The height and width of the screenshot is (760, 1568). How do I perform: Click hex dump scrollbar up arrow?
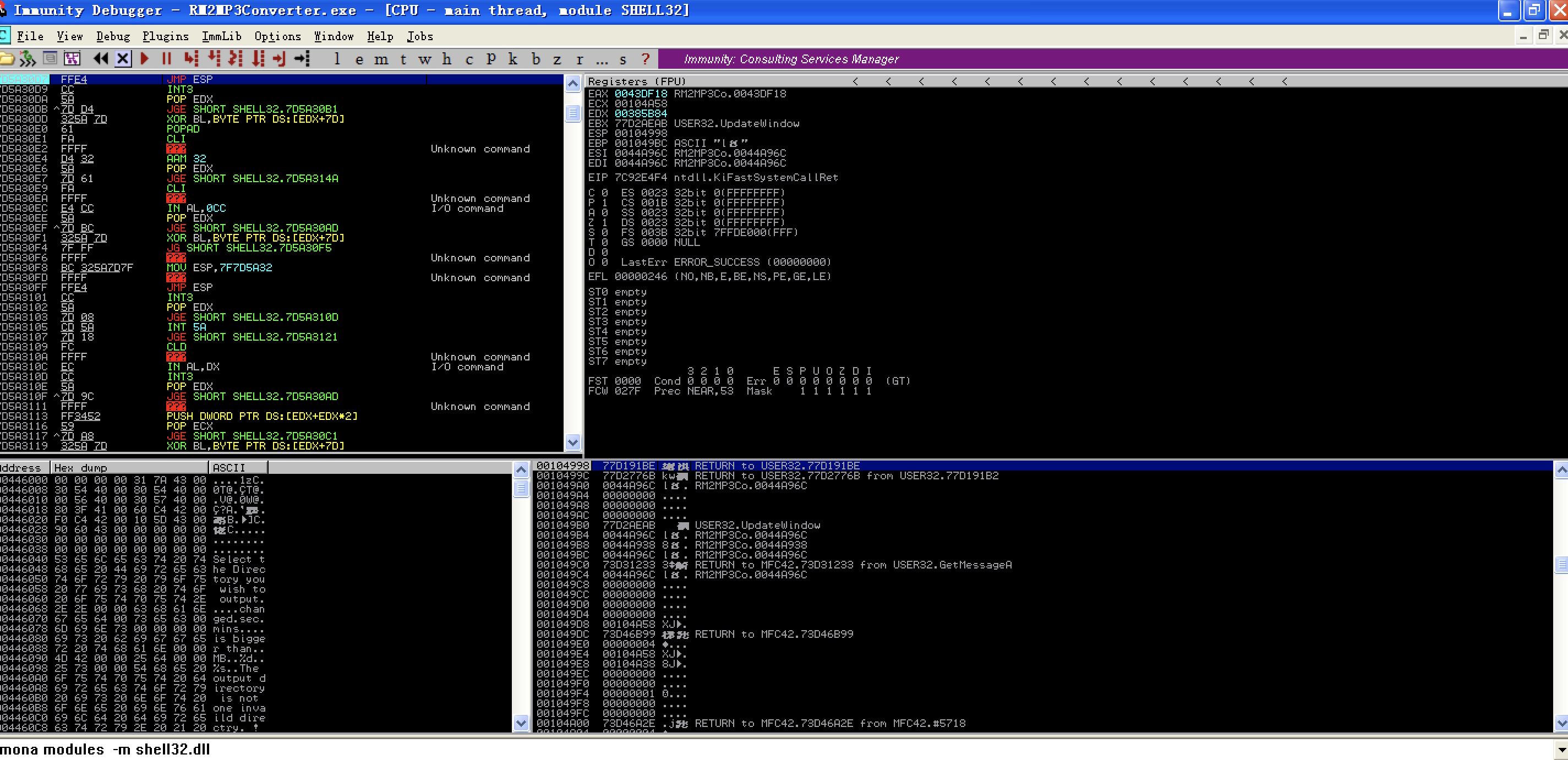pyautogui.click(x=521, y=470)
